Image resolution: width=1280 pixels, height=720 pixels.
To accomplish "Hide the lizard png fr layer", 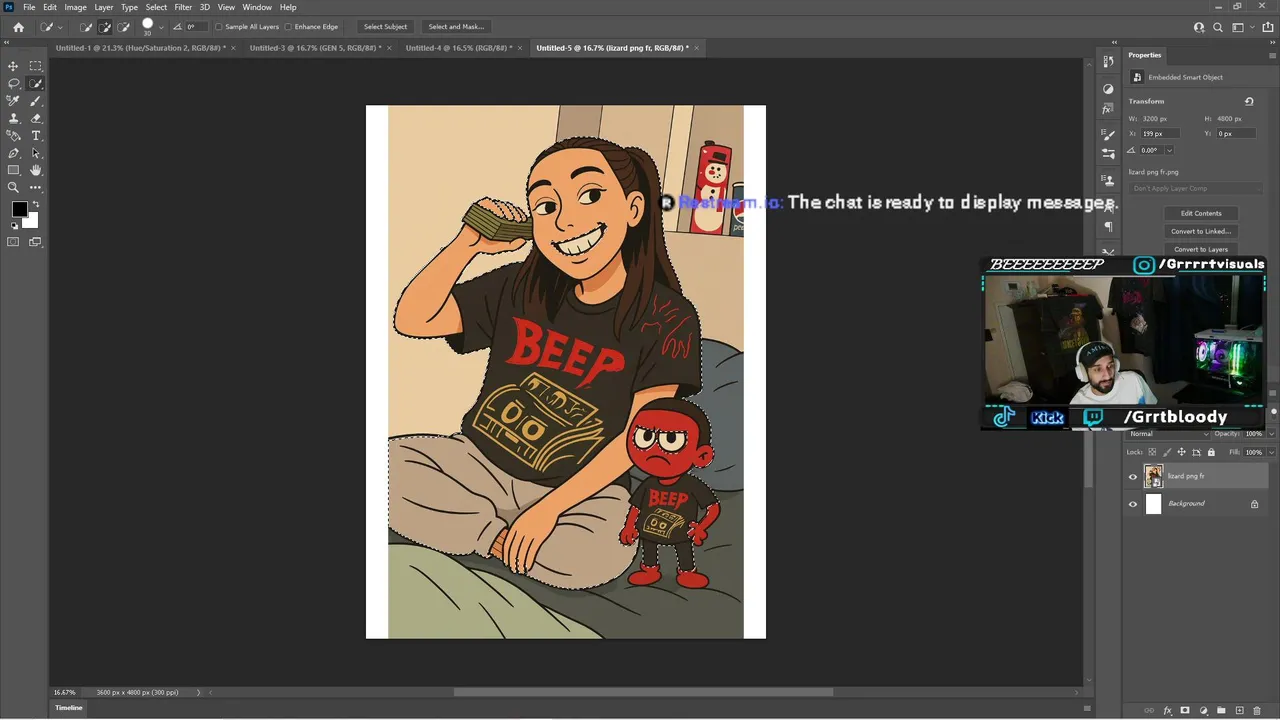I will [x=1133, y=477].
